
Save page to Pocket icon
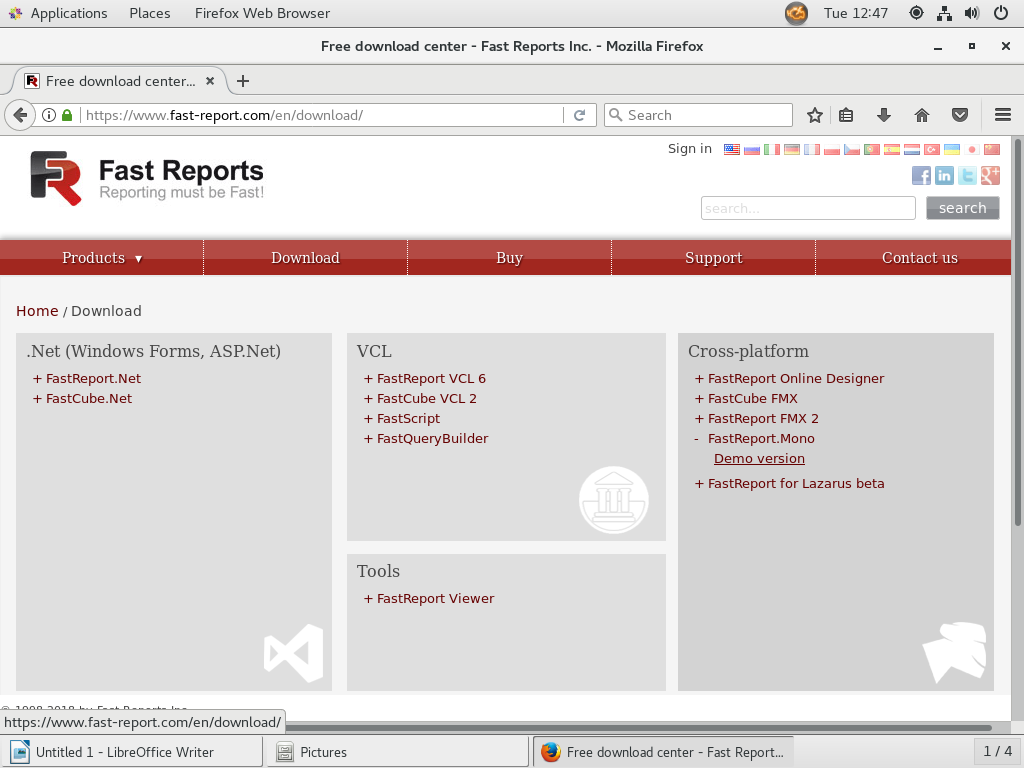(959, 116)
